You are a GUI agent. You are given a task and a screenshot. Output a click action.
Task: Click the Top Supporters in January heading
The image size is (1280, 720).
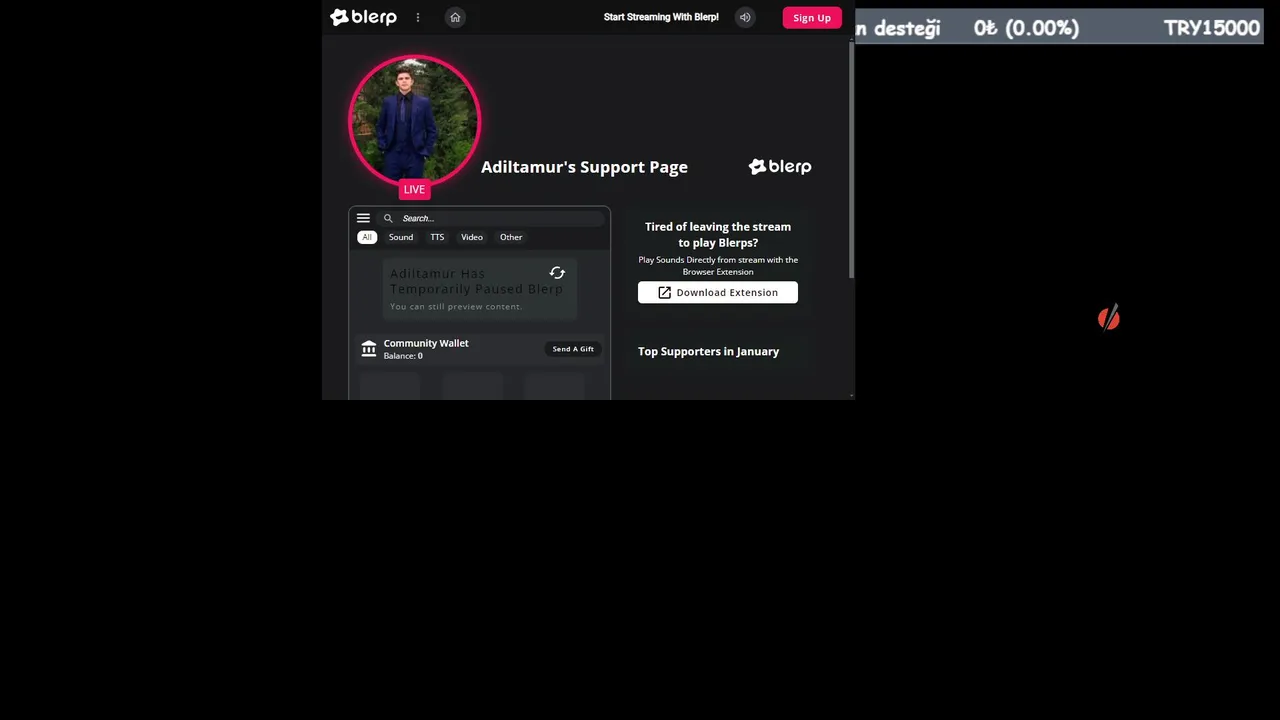tap(708, 351)
